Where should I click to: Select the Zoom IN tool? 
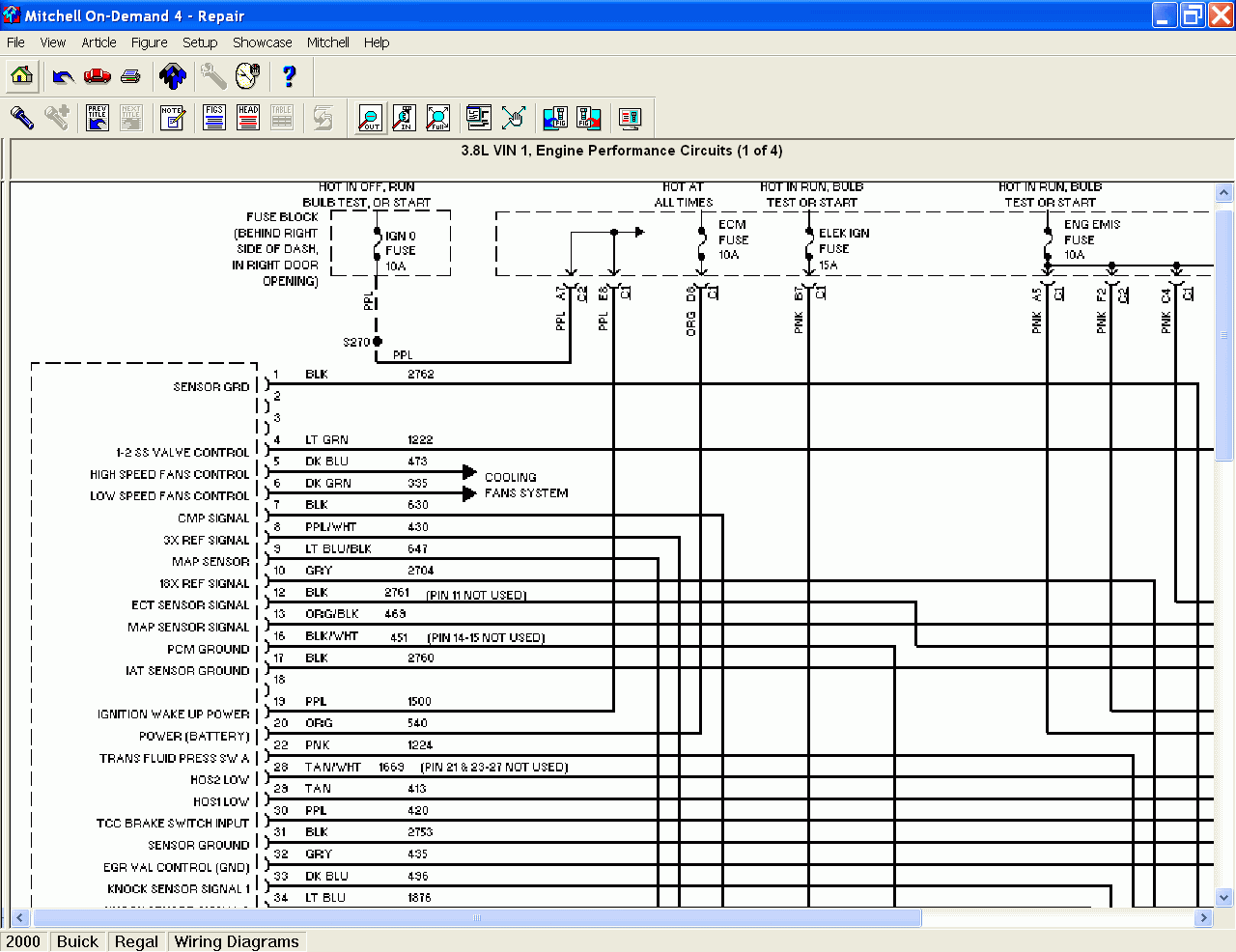(x=404, y=117)
